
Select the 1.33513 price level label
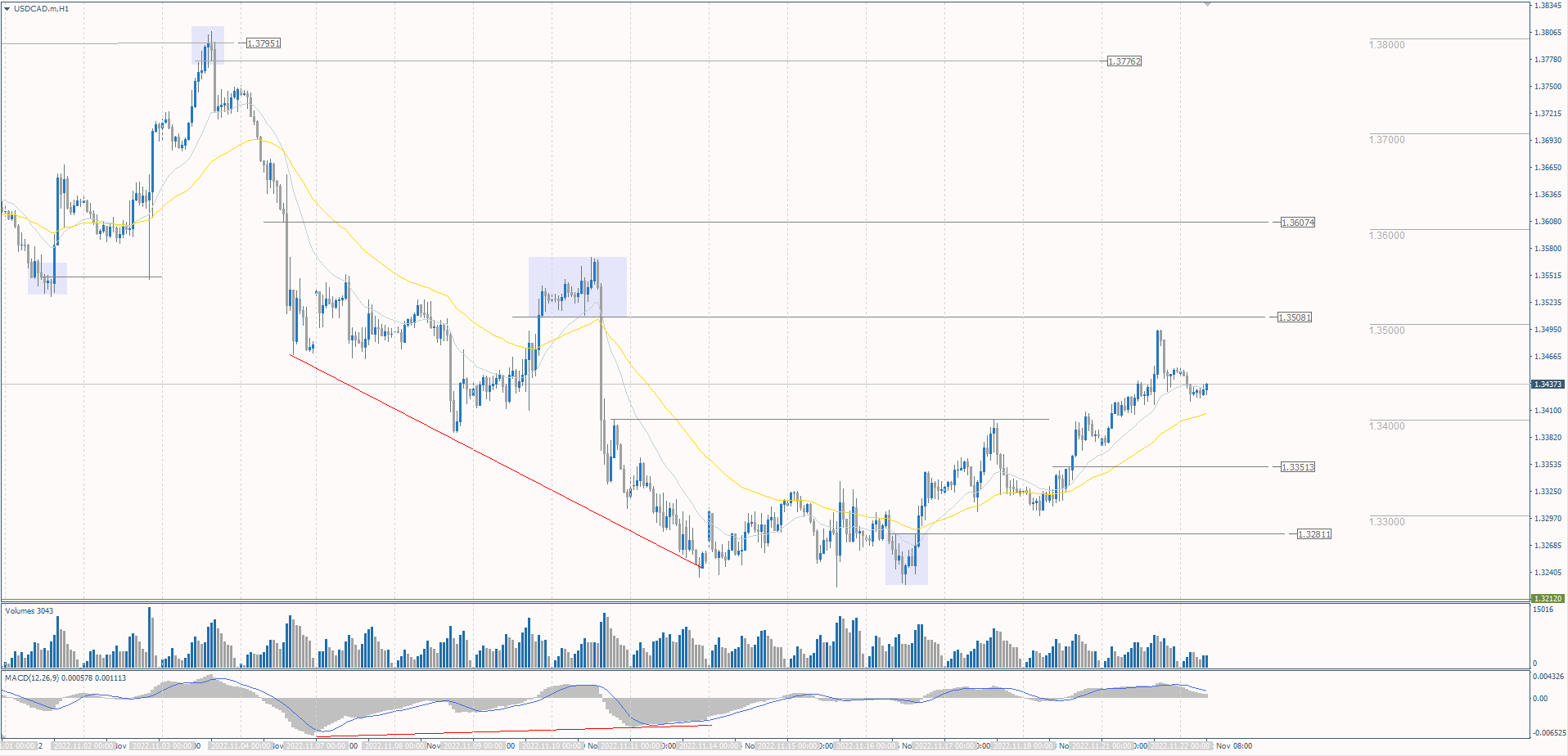click(x=1298, y=467)
